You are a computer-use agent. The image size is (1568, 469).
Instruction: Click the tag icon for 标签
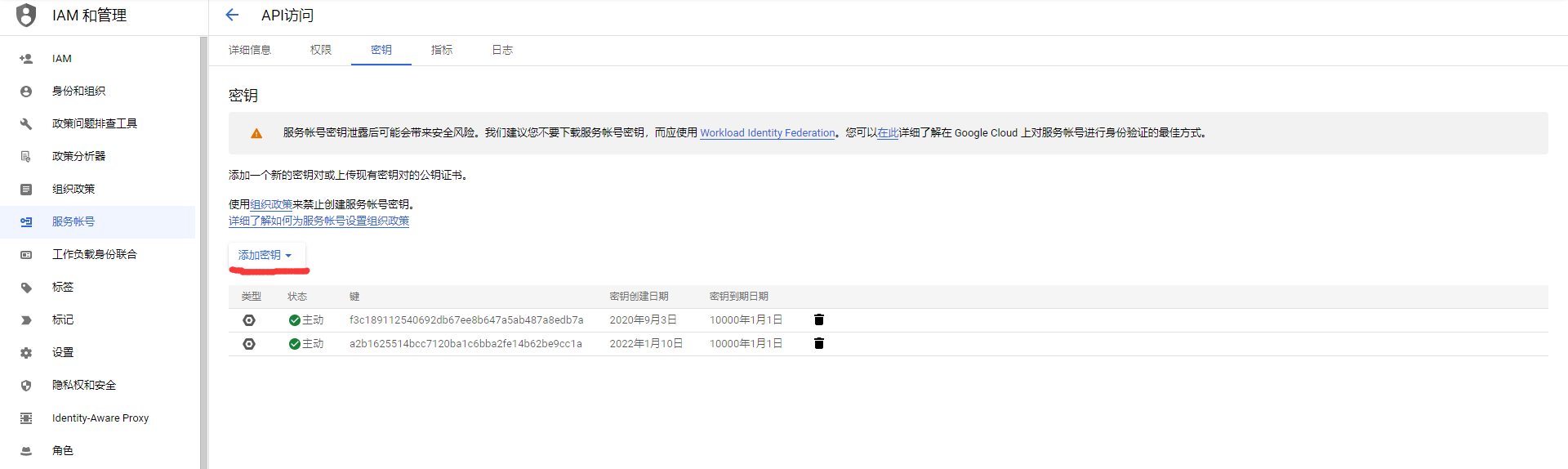point(26,288)
